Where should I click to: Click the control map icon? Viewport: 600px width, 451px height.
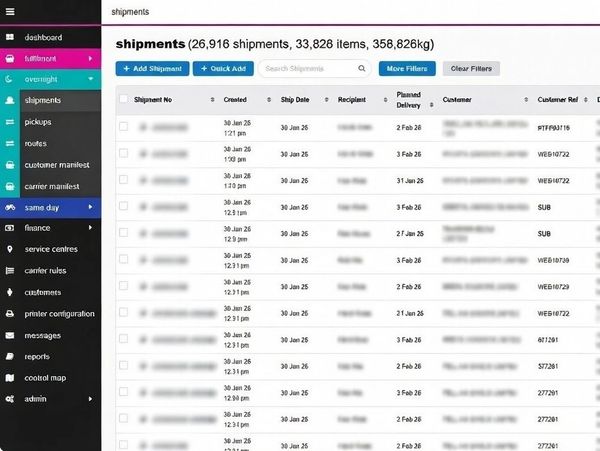[9, 378]
